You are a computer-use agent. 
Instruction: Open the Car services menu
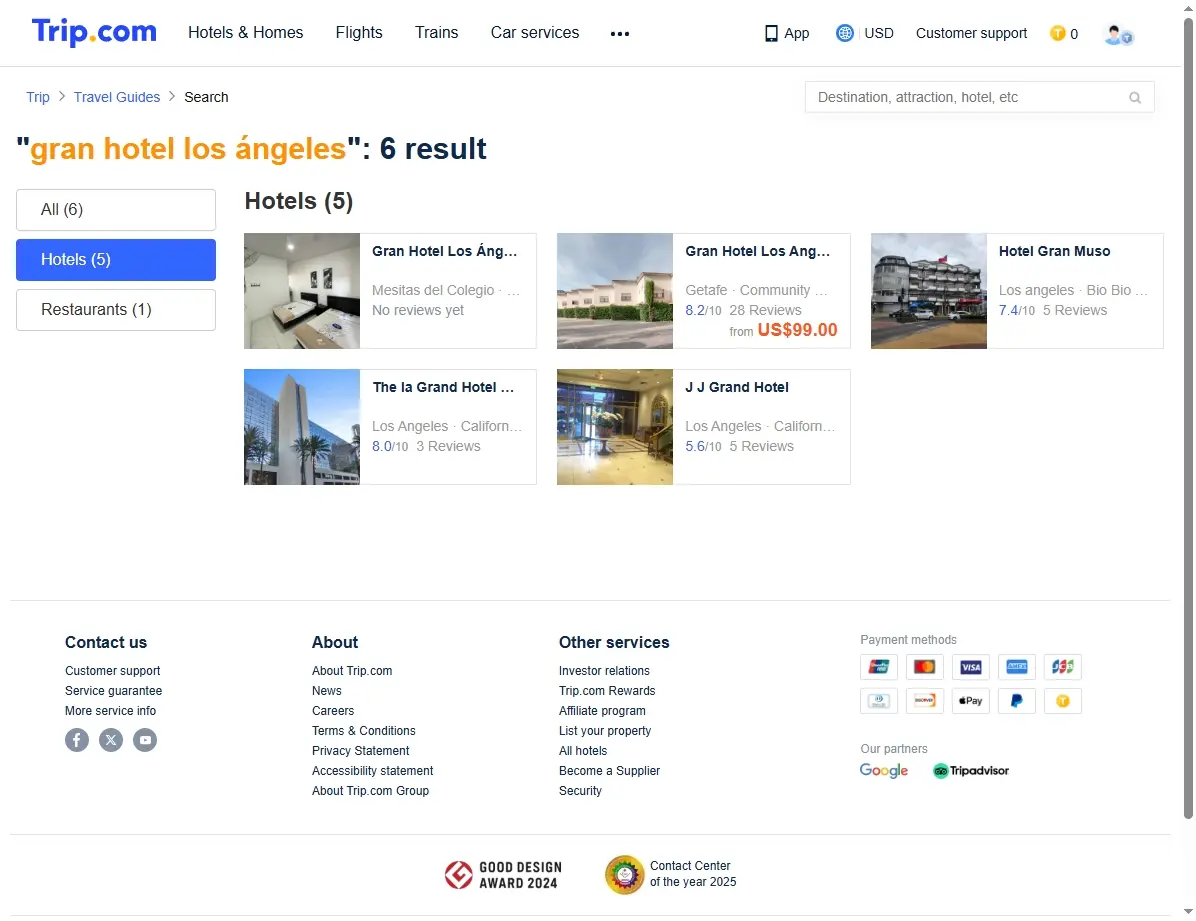(x=535, y=33)
